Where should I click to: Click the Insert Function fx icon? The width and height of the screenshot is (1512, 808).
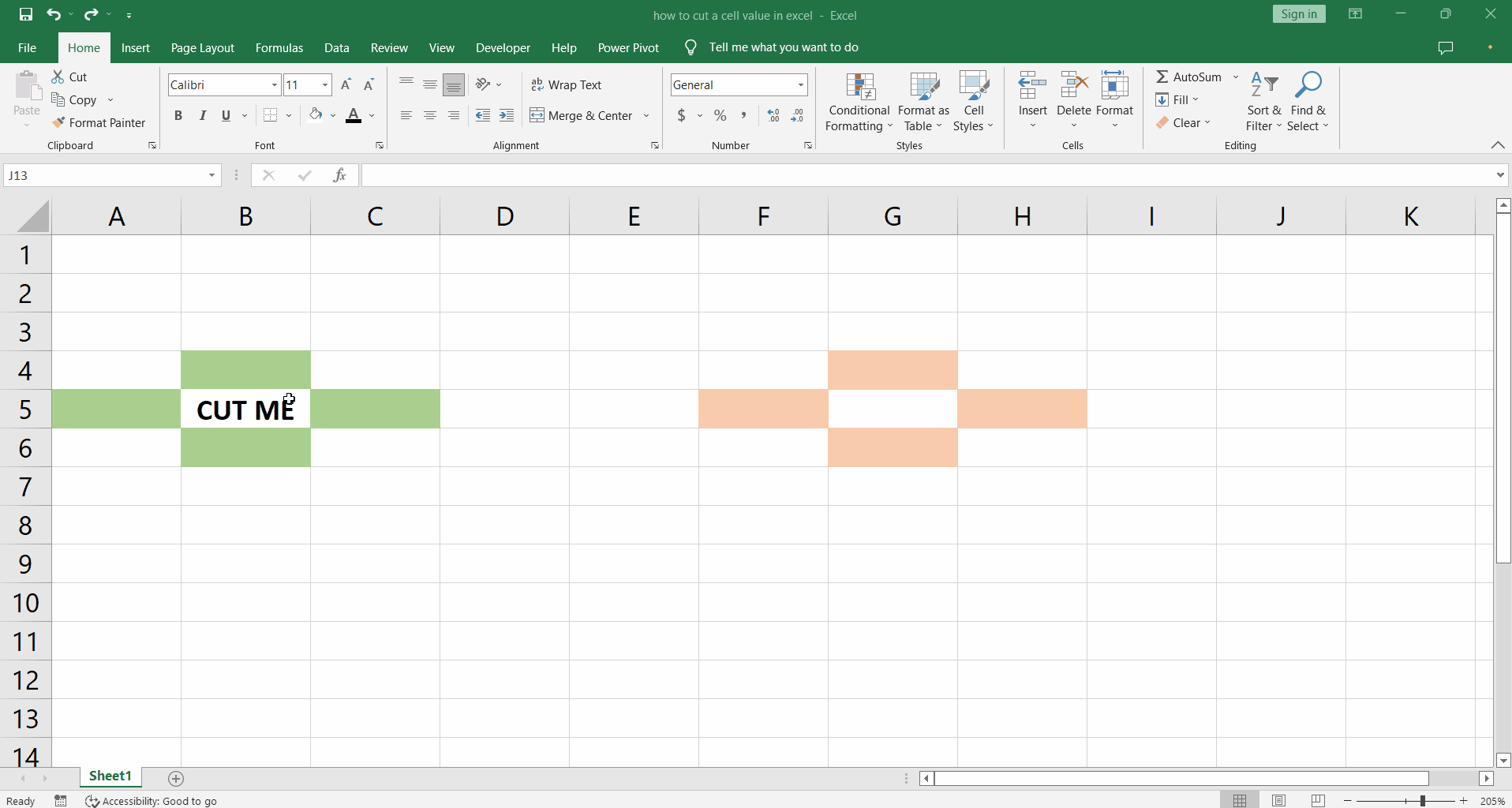coord(339,175)
